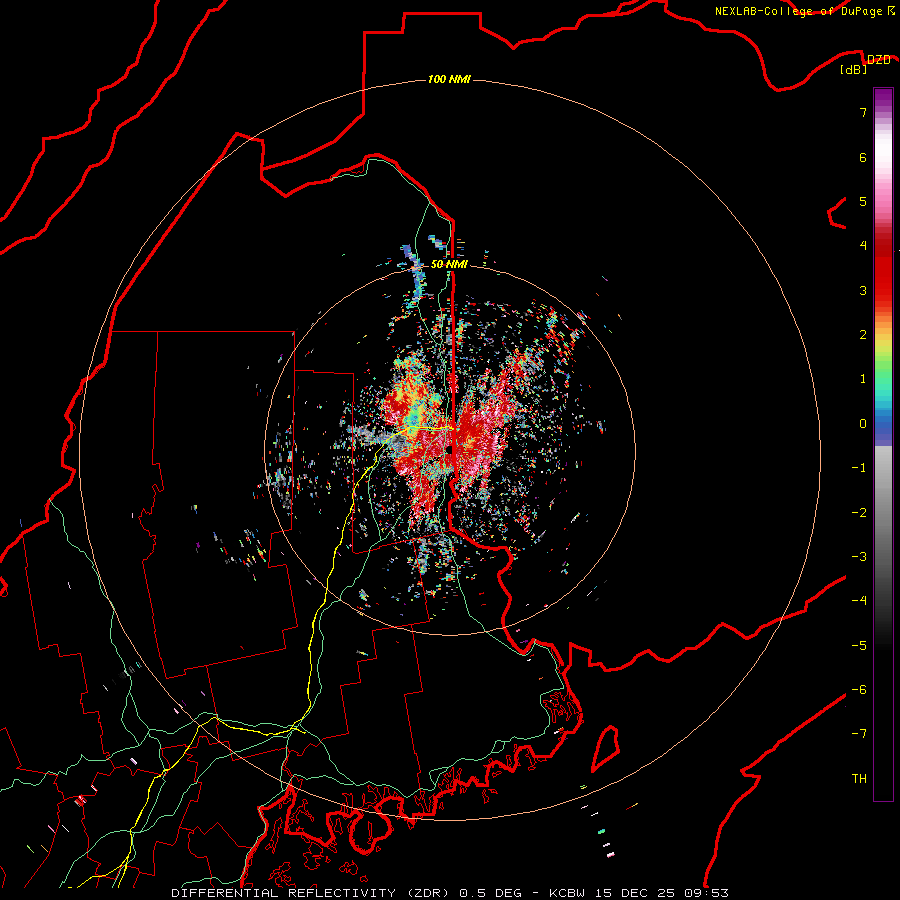This screenshot has width=900, height=900.
Task: Click the 0 value on the color scale
Action: (863, 424)
